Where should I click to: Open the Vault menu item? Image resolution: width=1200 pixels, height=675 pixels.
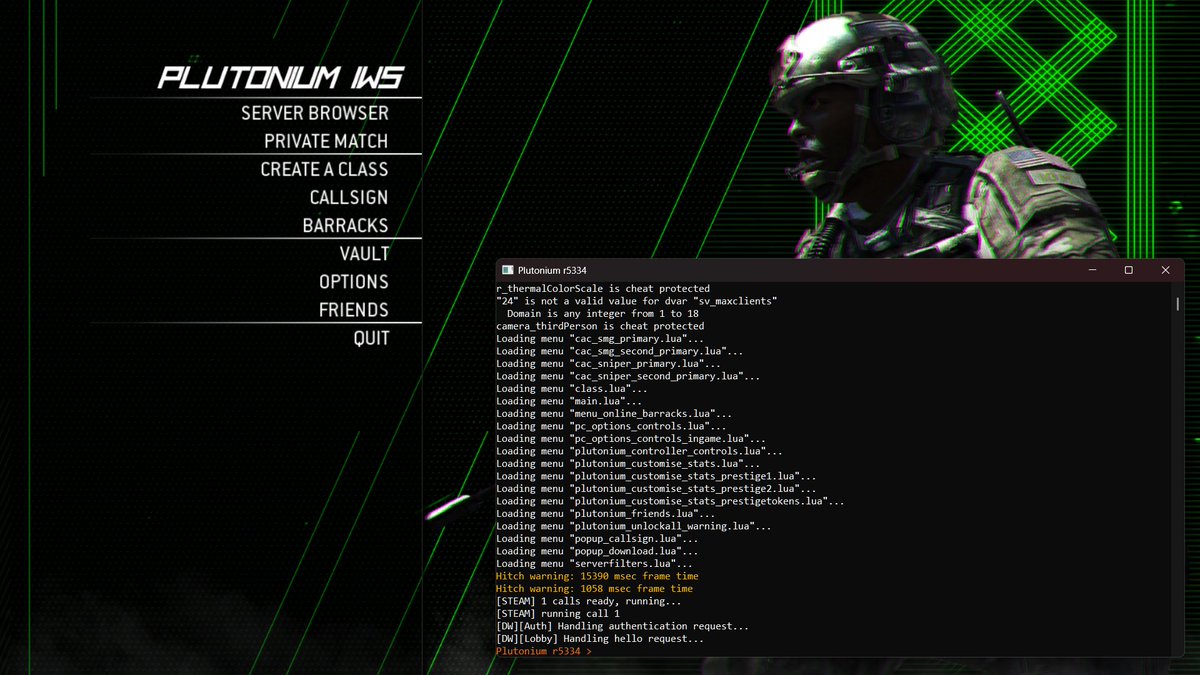(364, 253)
